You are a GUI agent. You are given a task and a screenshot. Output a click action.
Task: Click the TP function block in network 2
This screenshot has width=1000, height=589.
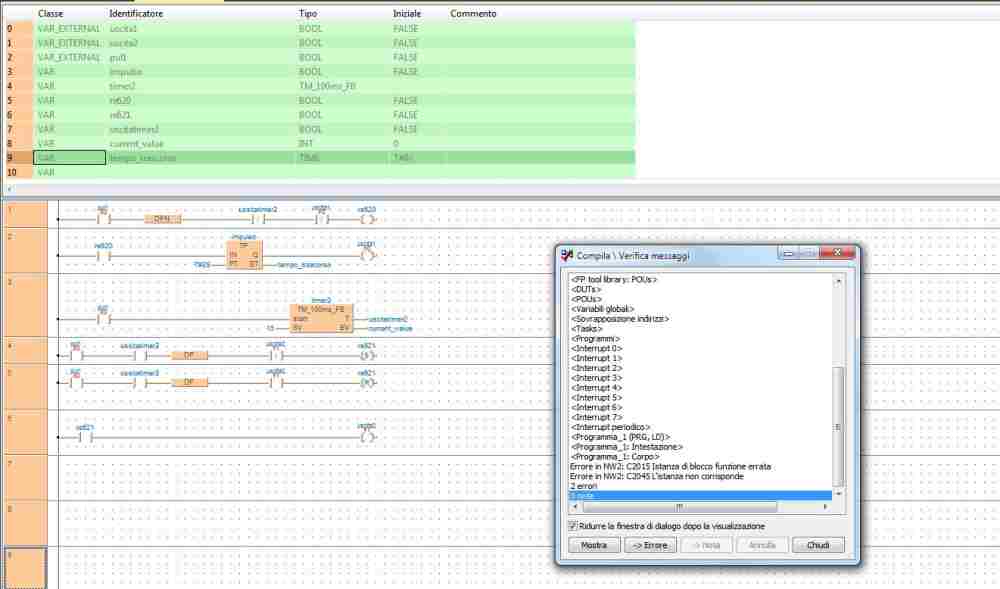(x=243, y=254)
